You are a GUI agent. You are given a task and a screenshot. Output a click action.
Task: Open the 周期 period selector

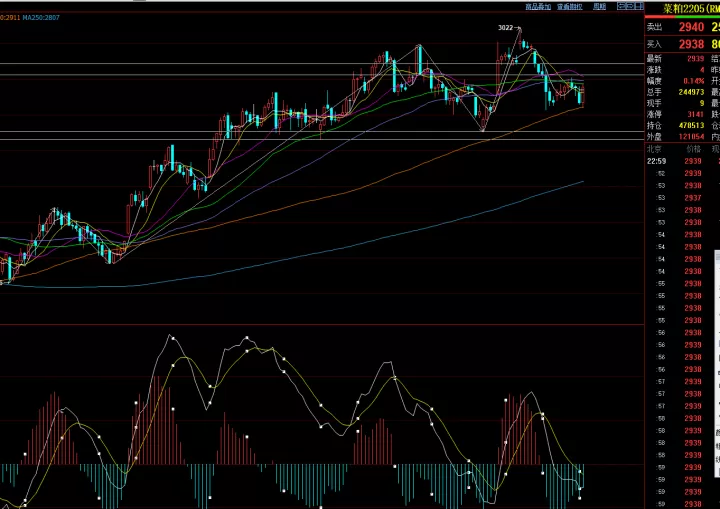[x=599, y=6]
